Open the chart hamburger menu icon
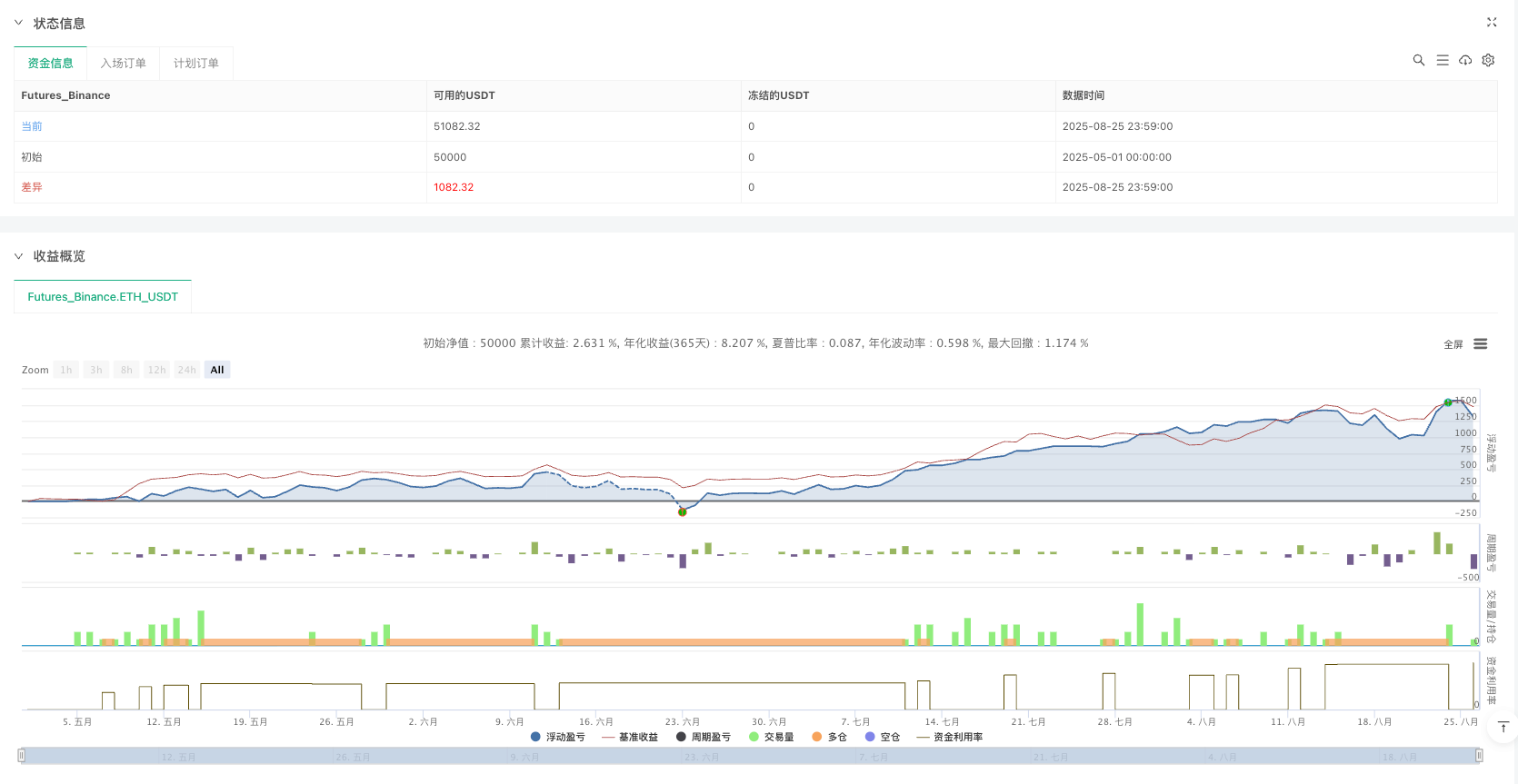Image resolution: width=1518 pixels, height=784 pixels. [1481, 344]
